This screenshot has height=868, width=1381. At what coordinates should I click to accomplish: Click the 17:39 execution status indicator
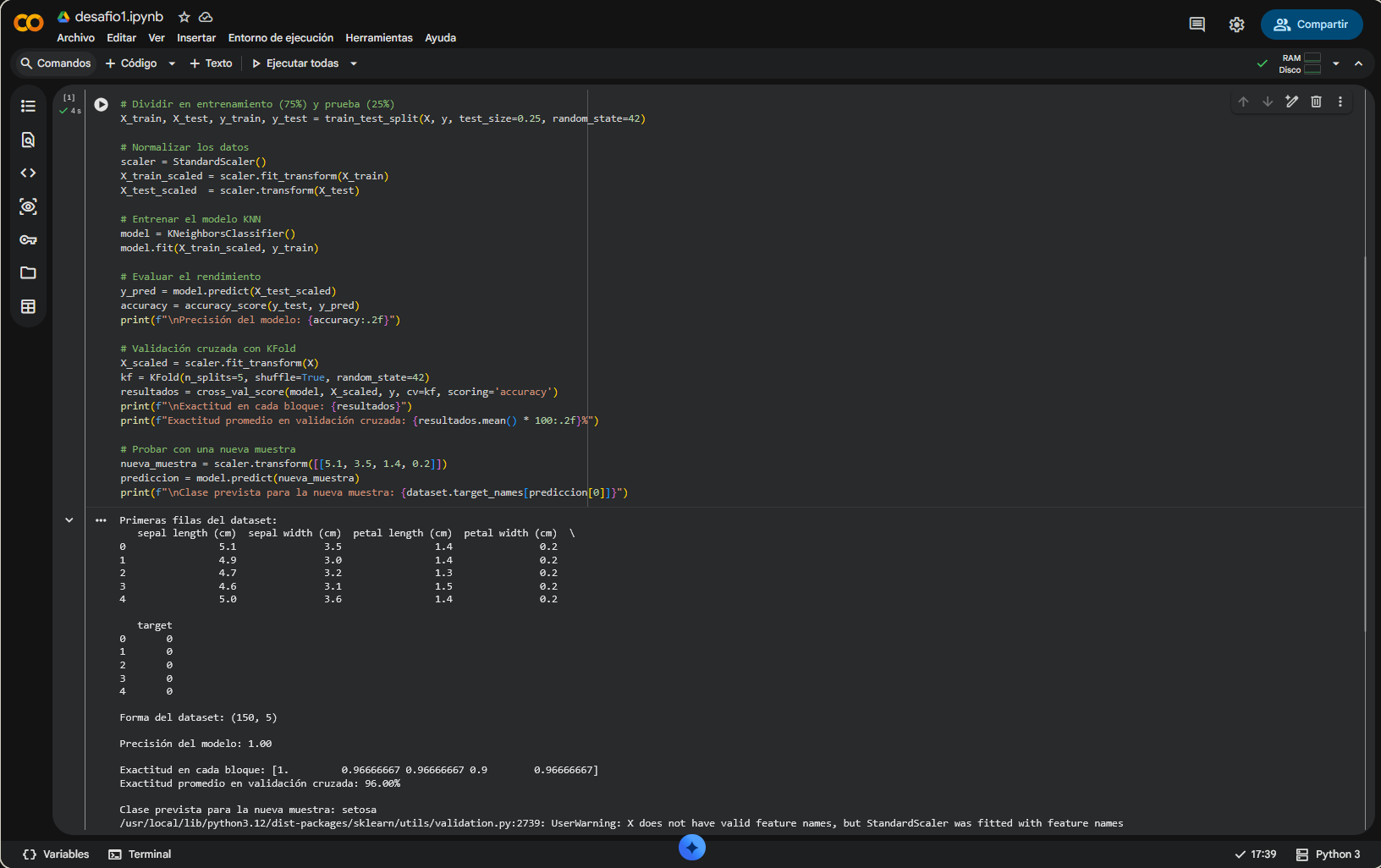point(1255,854)
